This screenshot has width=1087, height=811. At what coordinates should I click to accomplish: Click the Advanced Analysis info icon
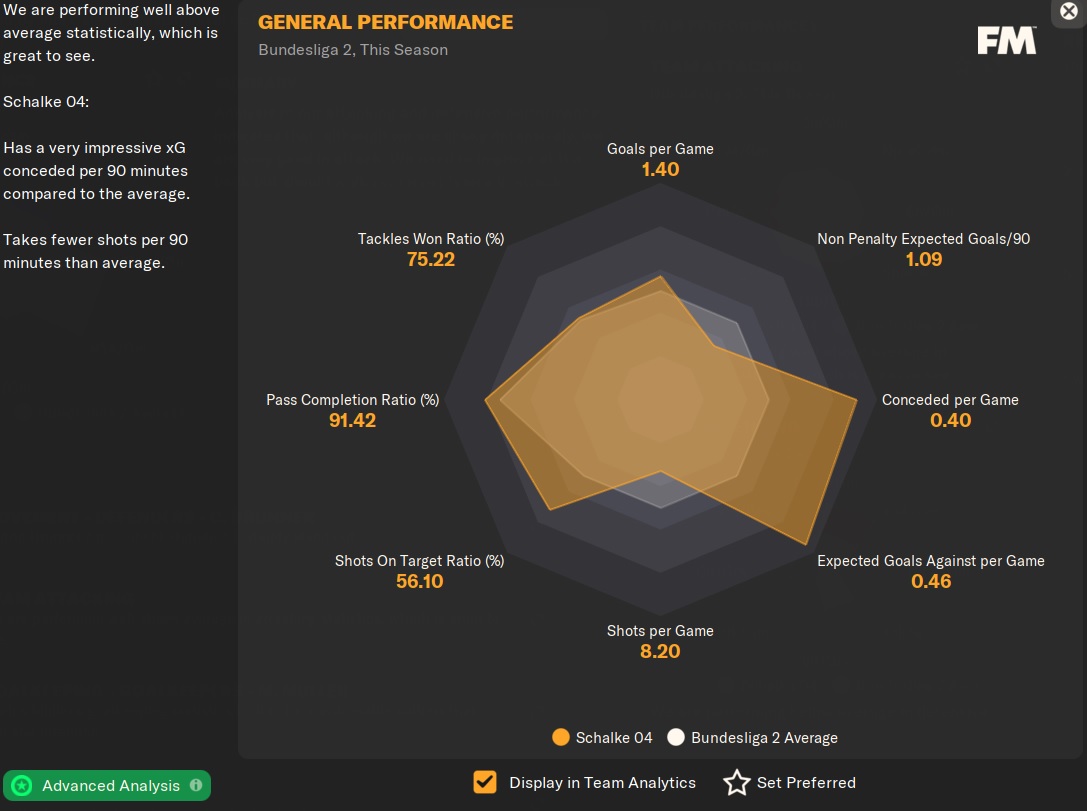pyautogui.click(x=196, y=785)
